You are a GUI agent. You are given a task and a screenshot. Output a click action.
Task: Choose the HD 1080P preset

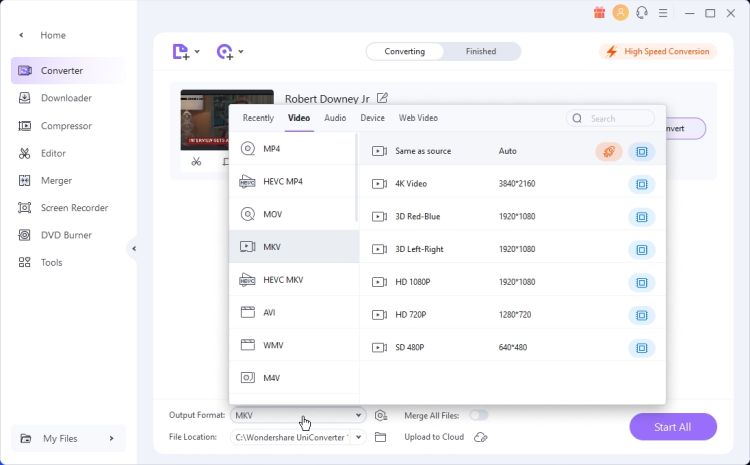coord(512,282)
